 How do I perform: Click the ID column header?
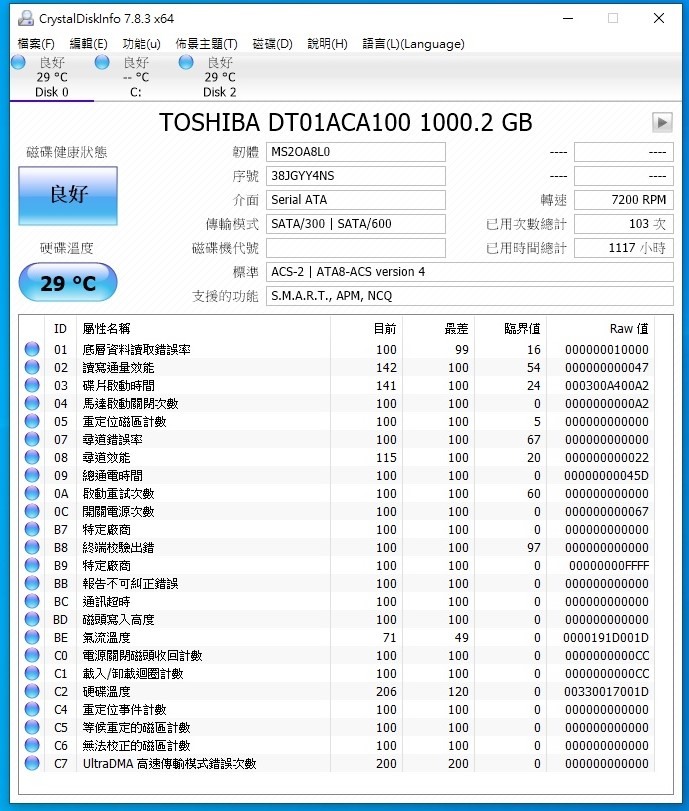61,328
